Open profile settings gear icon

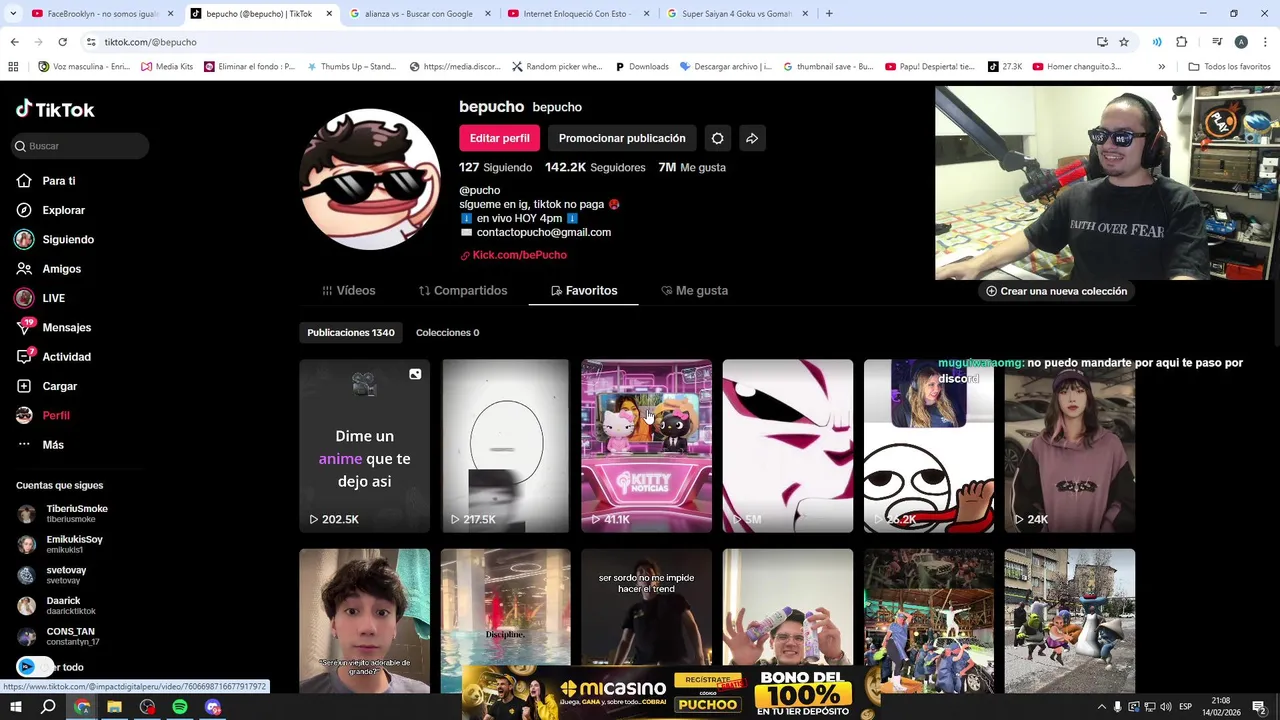click(x=717, y=138)
